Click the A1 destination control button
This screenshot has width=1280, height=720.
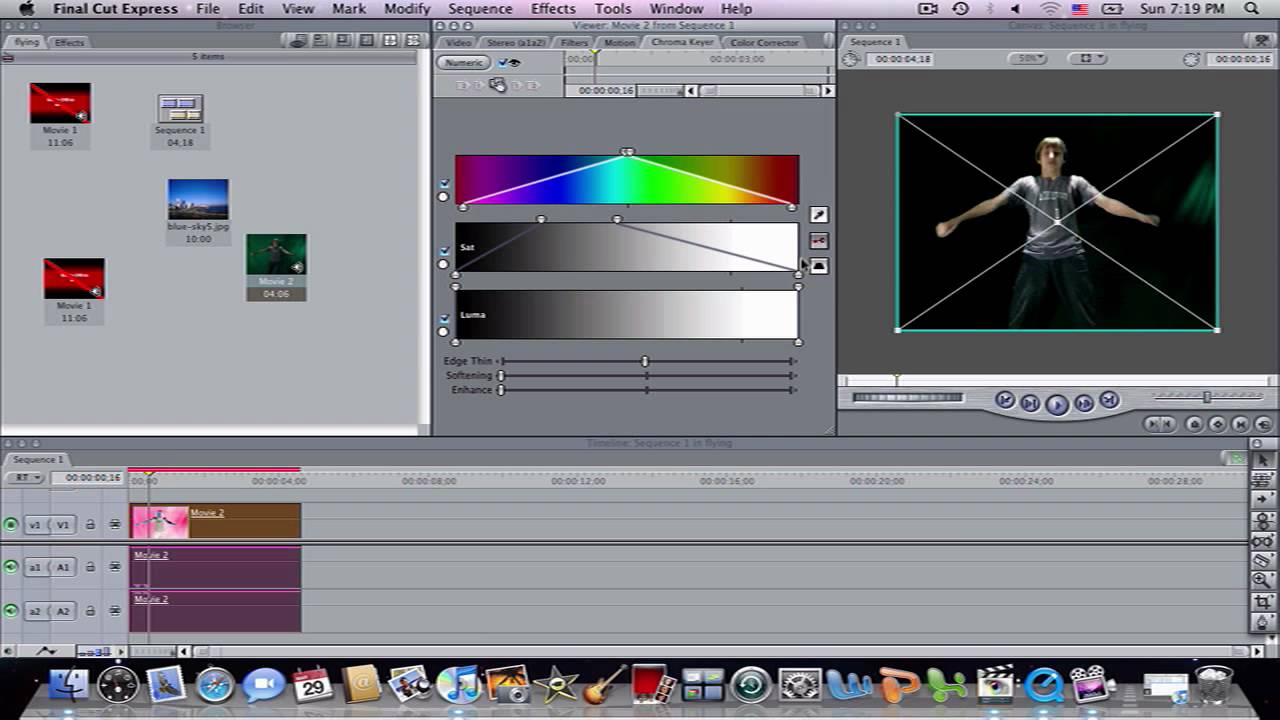tap(63, 567)
